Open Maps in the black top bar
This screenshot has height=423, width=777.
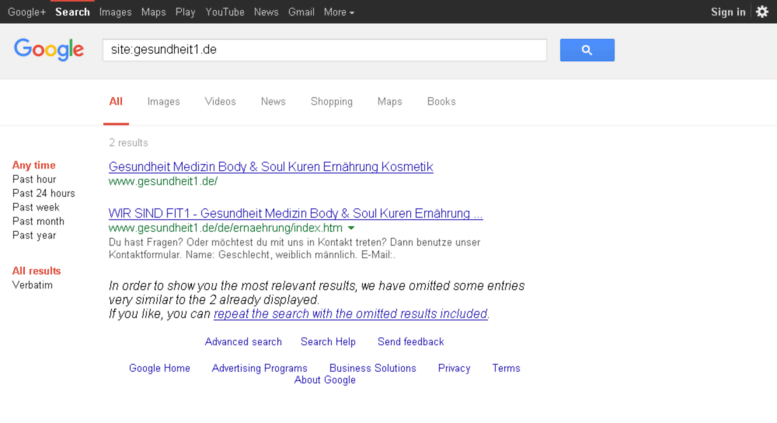pyautogui.click(x=154, y=12)
